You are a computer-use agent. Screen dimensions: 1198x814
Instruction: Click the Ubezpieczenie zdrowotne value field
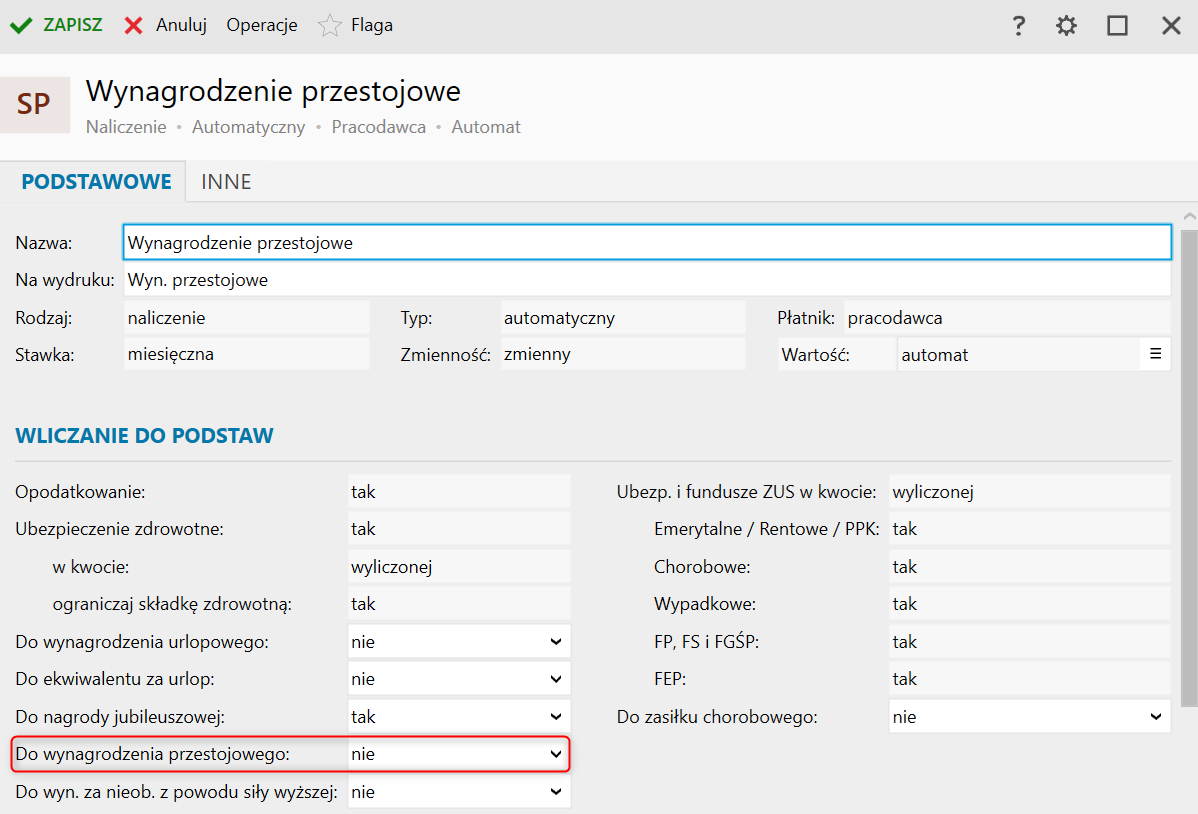pyautogui.click(x=458, y=529)
